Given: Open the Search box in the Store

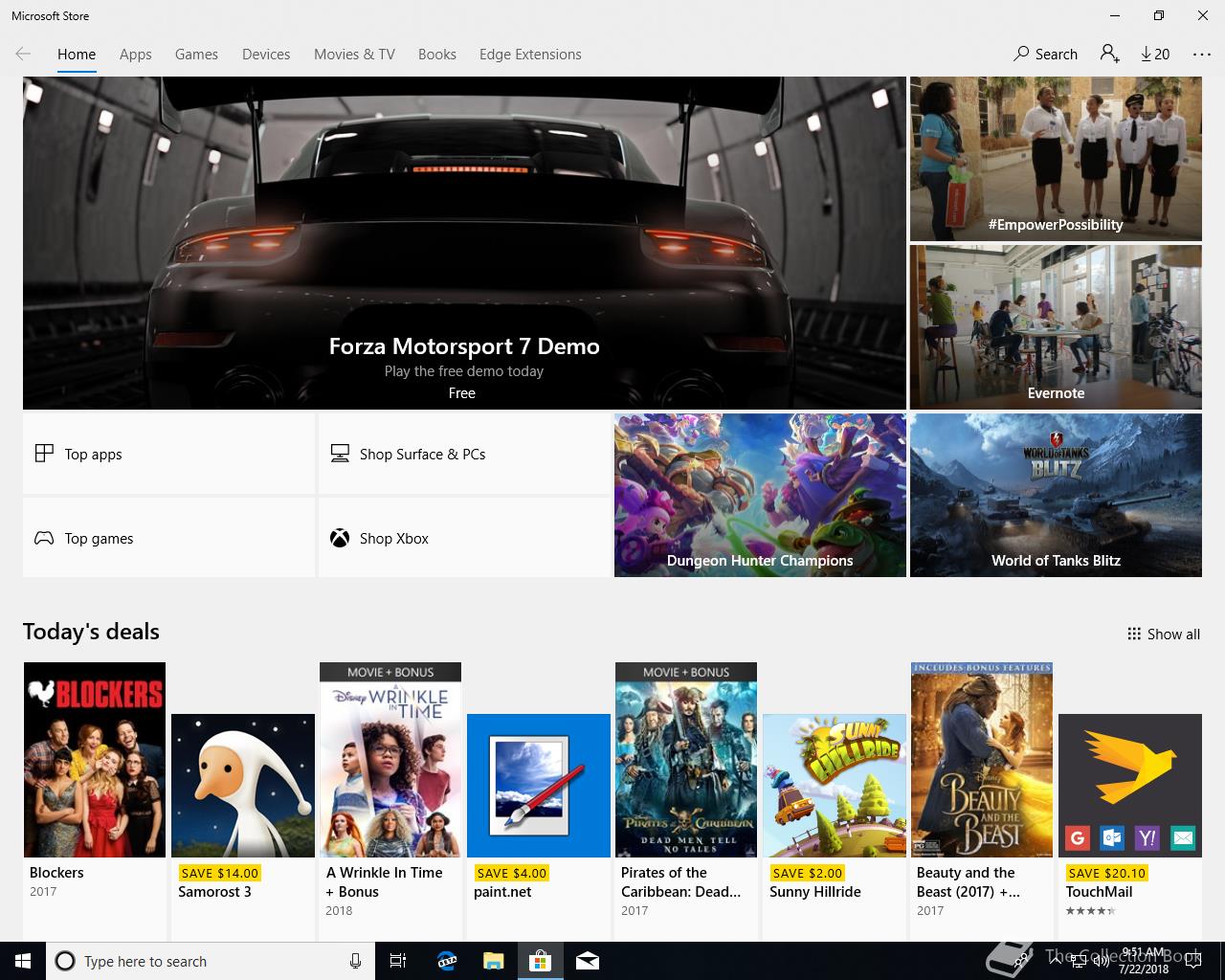Looking at the screenshot, I should click(1045, 55).
